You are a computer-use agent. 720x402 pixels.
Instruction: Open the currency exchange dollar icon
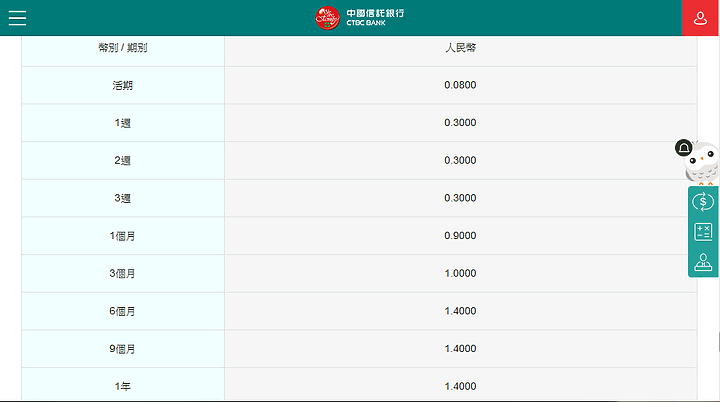[x=703, y=202]
